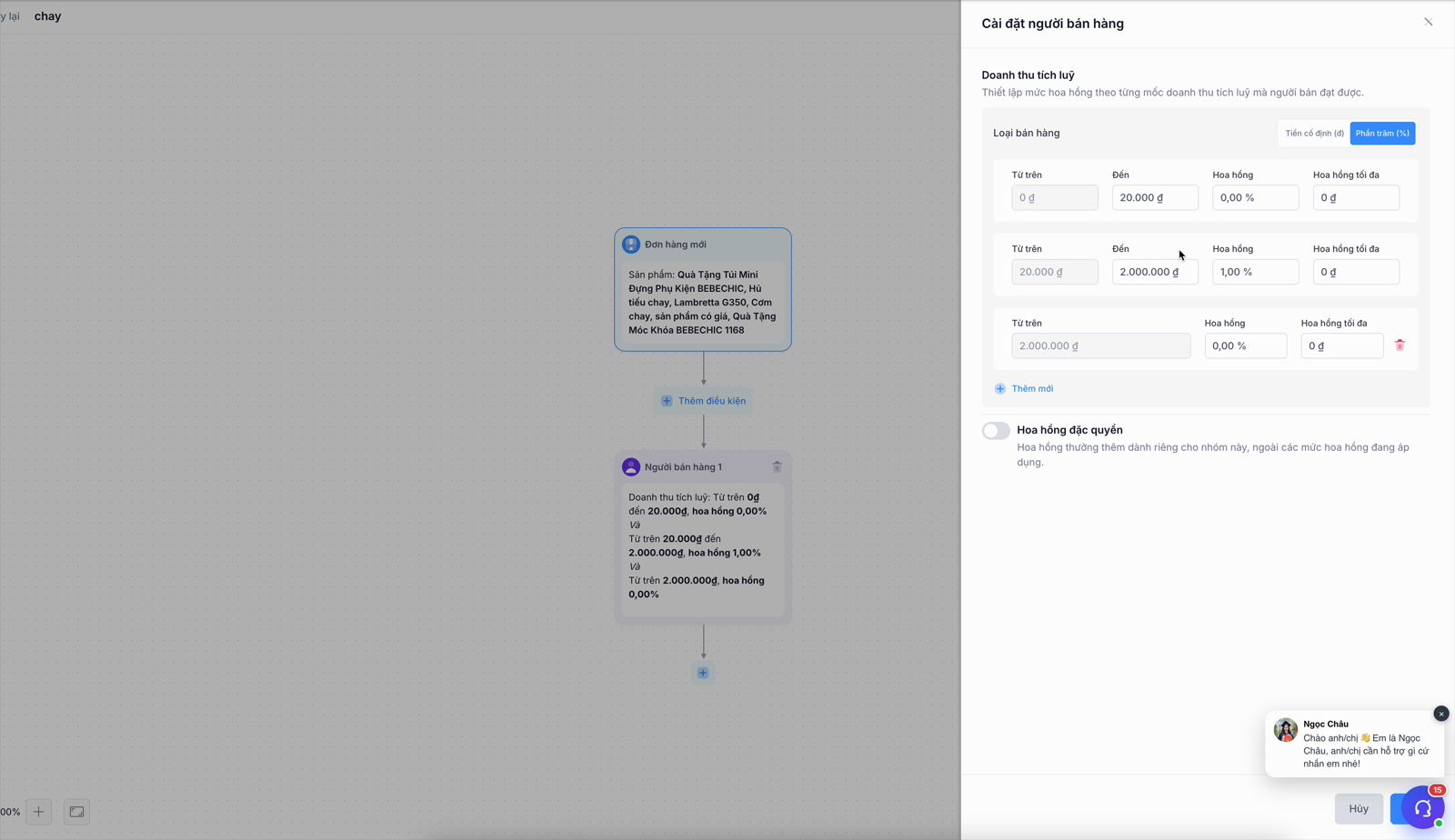Image resolution: width=1455 pixels, height=840 pixels.
Task: Edit first tier Đến field 20.000 ₫
Action: pyautogui.click(x=1155, y=197)
